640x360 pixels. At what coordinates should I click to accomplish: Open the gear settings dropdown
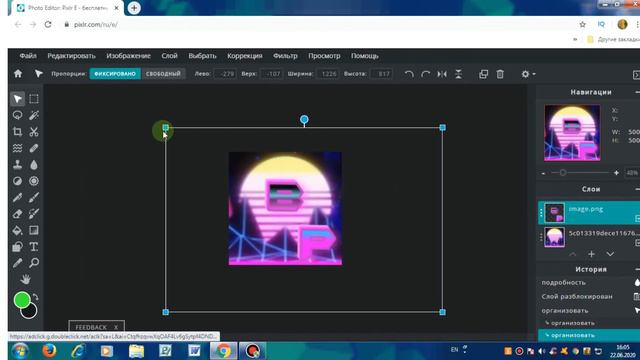point(528,74)
